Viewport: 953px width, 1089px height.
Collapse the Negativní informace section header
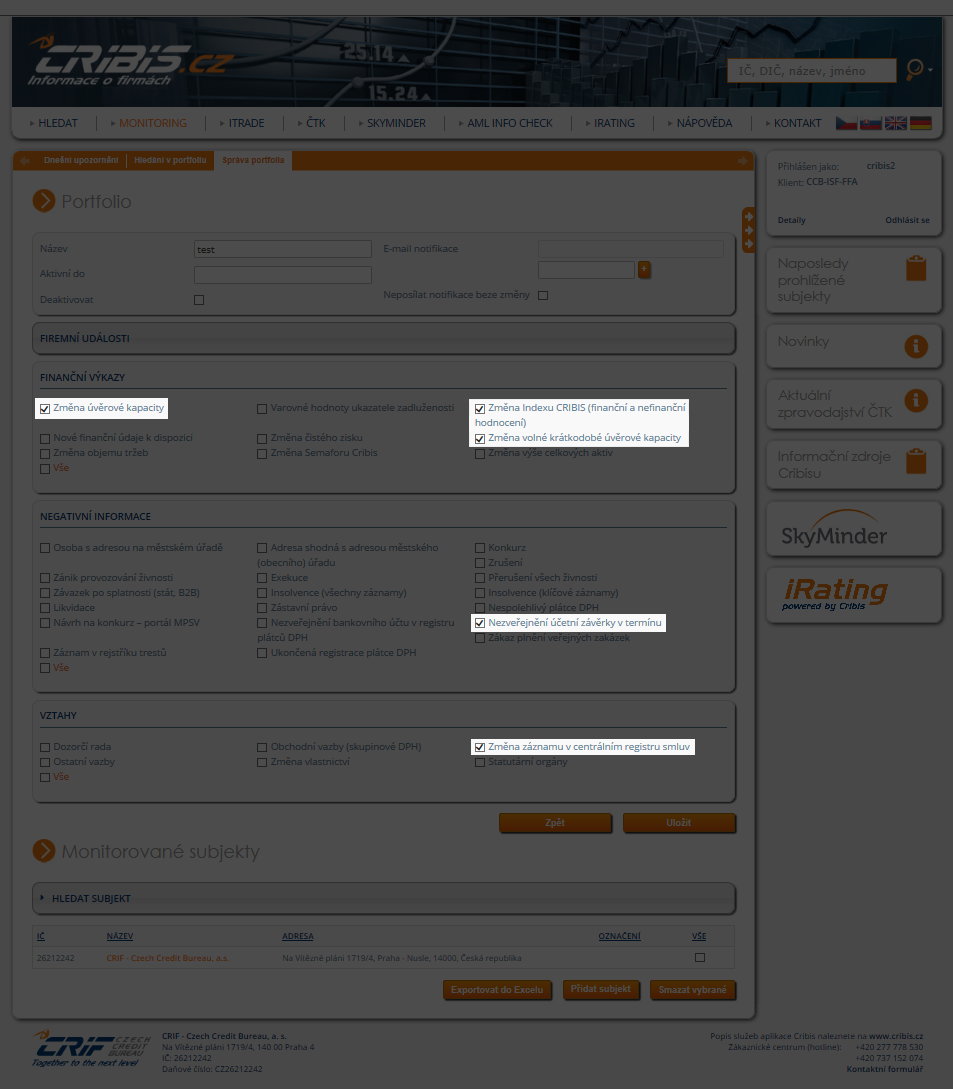(95, 516)
